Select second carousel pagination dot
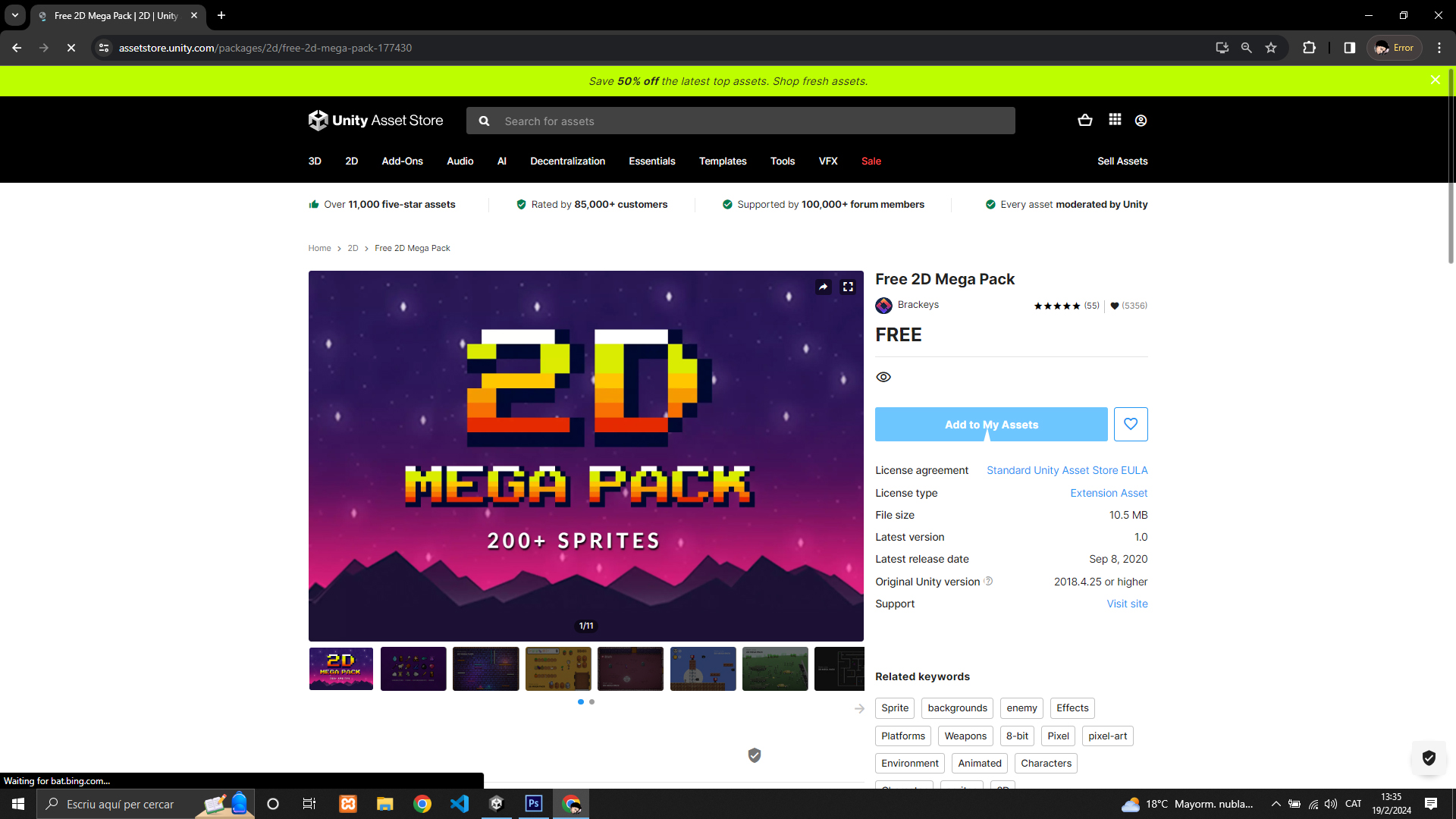The height and width of the screenshot is (819, 1456). [x=591, y=702]
